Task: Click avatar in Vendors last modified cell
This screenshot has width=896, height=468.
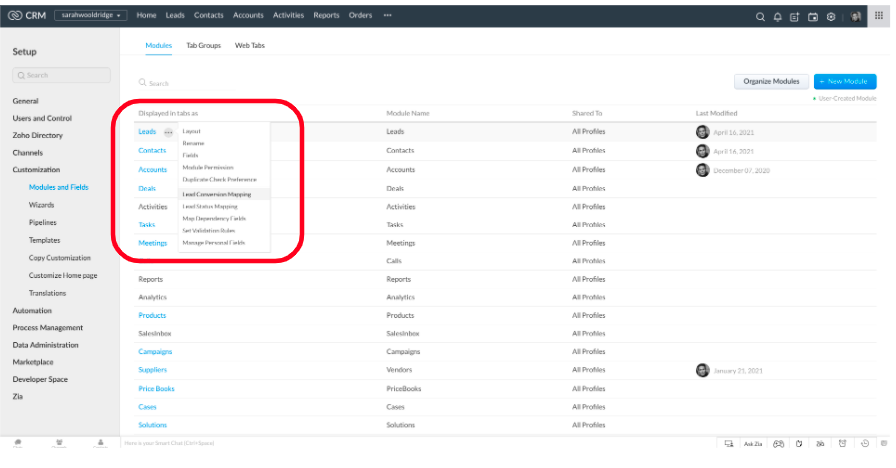Action: pos(702,370)
